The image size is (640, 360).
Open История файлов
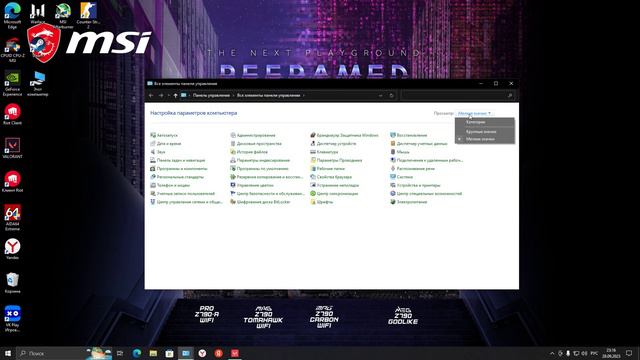(249, 152)
